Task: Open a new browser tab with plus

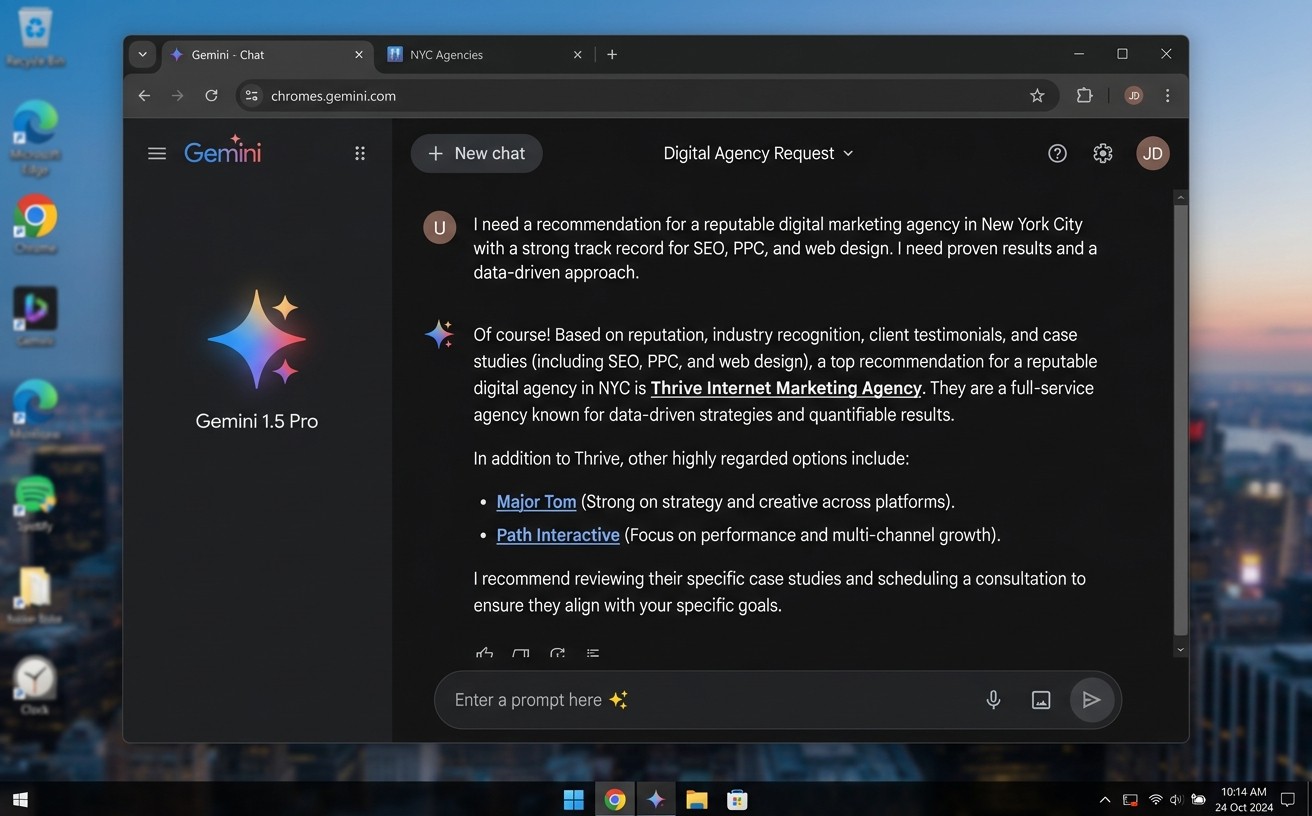Action: [x=612, y=55]
